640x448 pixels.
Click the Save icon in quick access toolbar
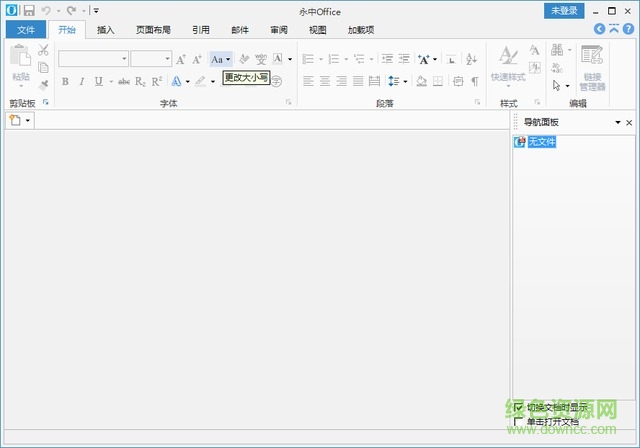(x=28, y=10)
